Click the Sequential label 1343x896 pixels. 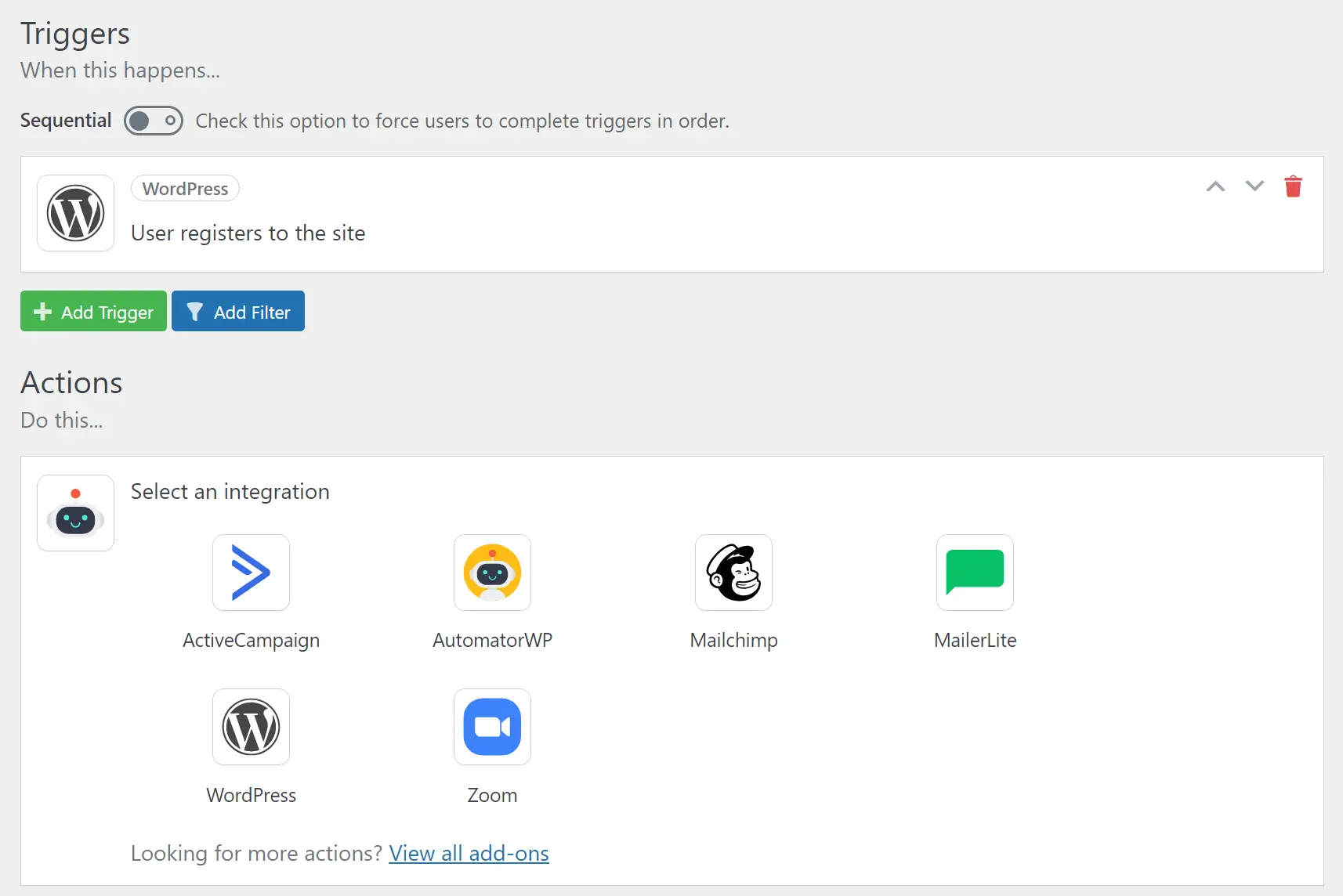pos(66,121)
